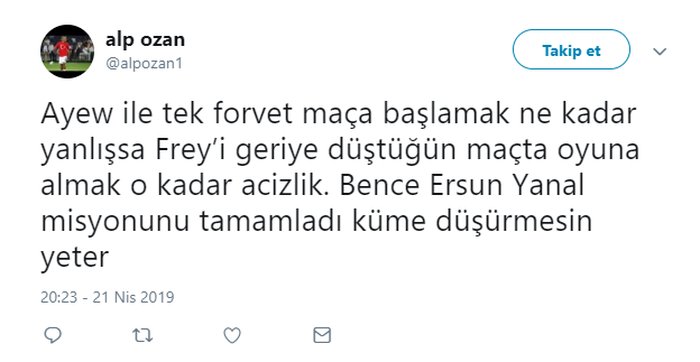The image size is (700, 362).
Task: Follow the account with Takip et button
Action: (x=571, y=50)
